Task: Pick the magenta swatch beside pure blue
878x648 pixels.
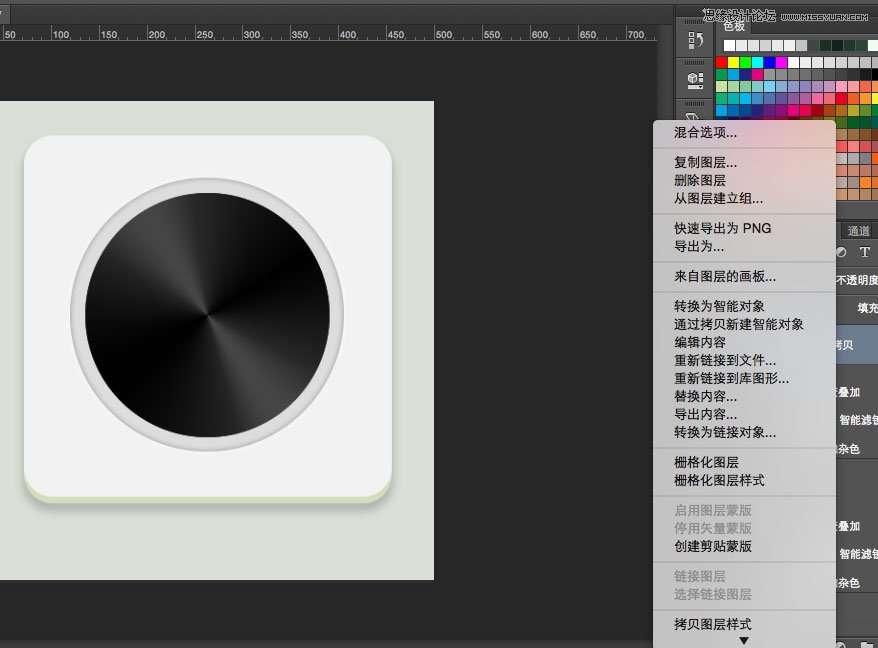Action: [x=782, y=62]
